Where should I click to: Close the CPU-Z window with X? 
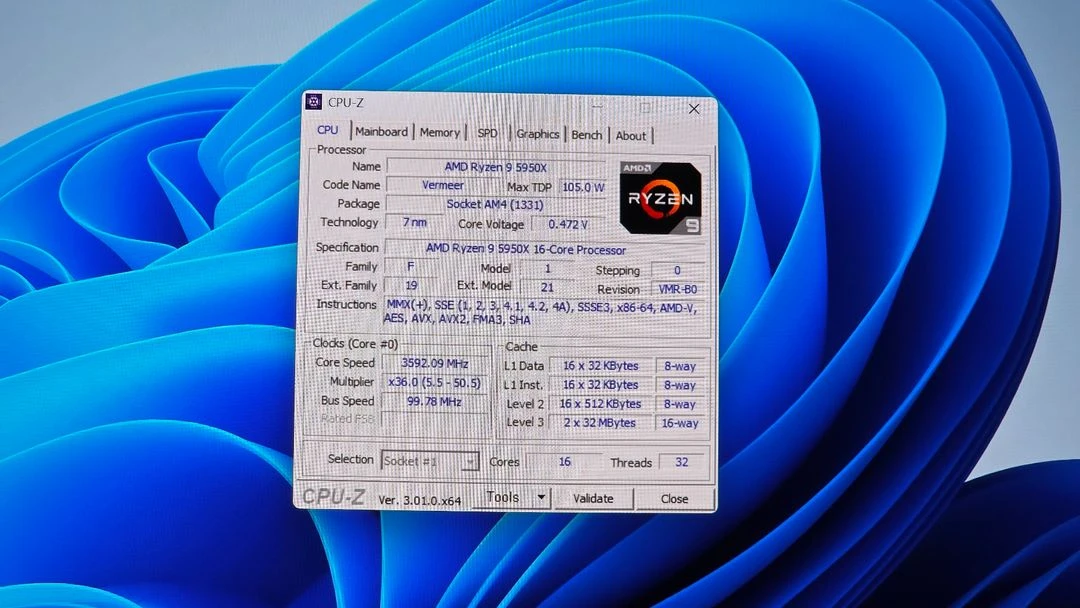(x=694, y=109)
